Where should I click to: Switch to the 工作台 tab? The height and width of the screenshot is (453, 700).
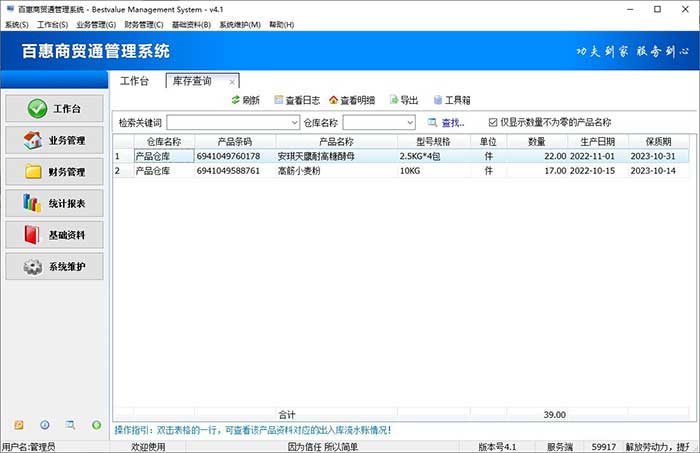[x=134, y=81]
